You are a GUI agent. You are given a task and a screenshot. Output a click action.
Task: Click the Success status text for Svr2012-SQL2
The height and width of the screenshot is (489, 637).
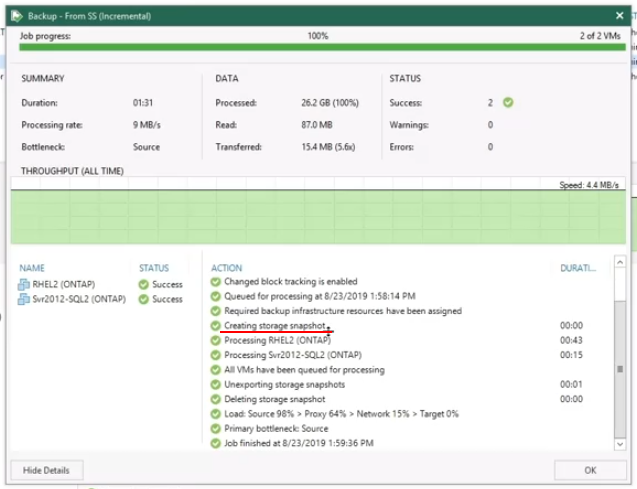pos(167,299)
